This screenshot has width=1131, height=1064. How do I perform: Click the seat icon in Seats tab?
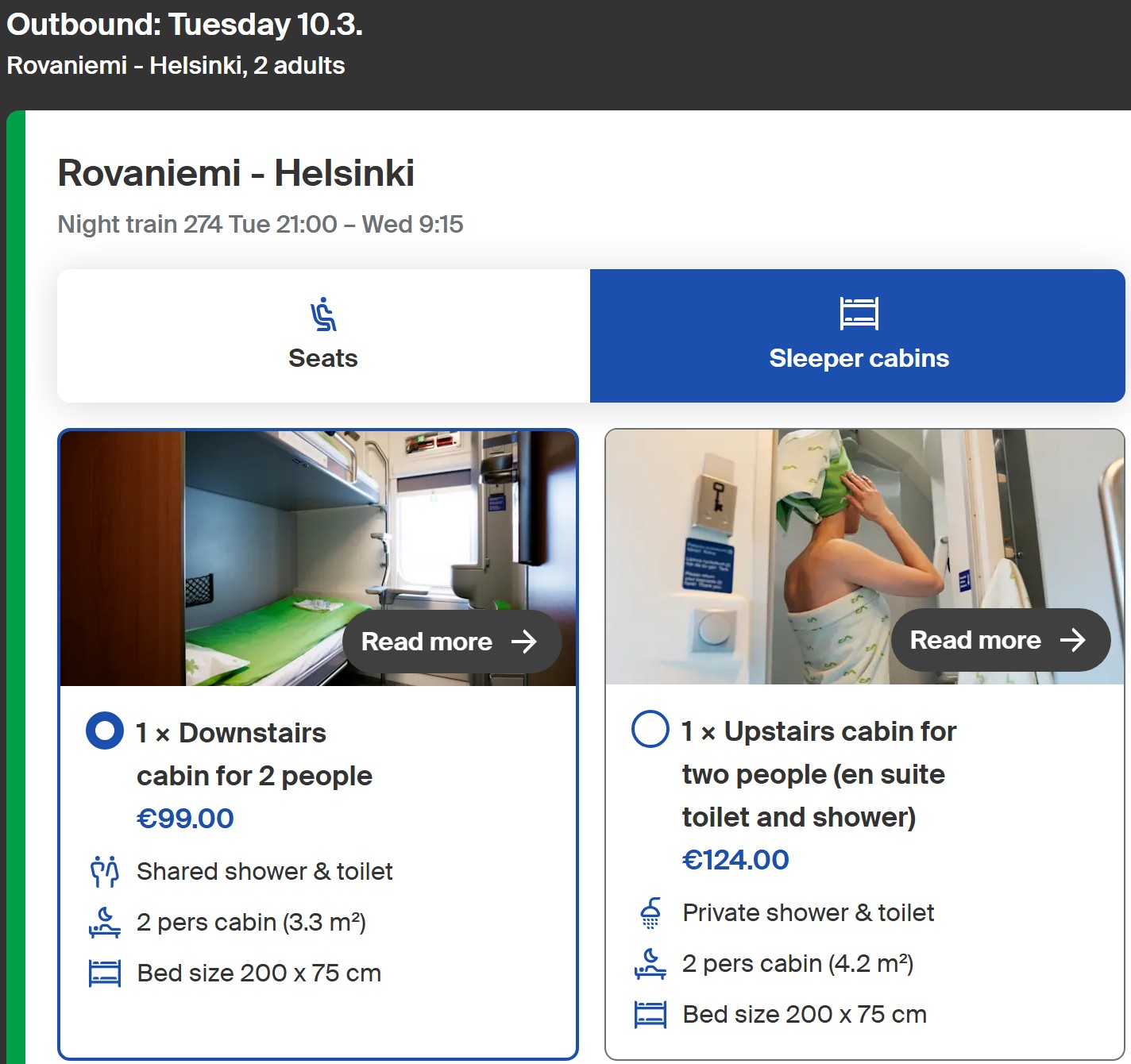pyautogui.click(x=323, y=314)
